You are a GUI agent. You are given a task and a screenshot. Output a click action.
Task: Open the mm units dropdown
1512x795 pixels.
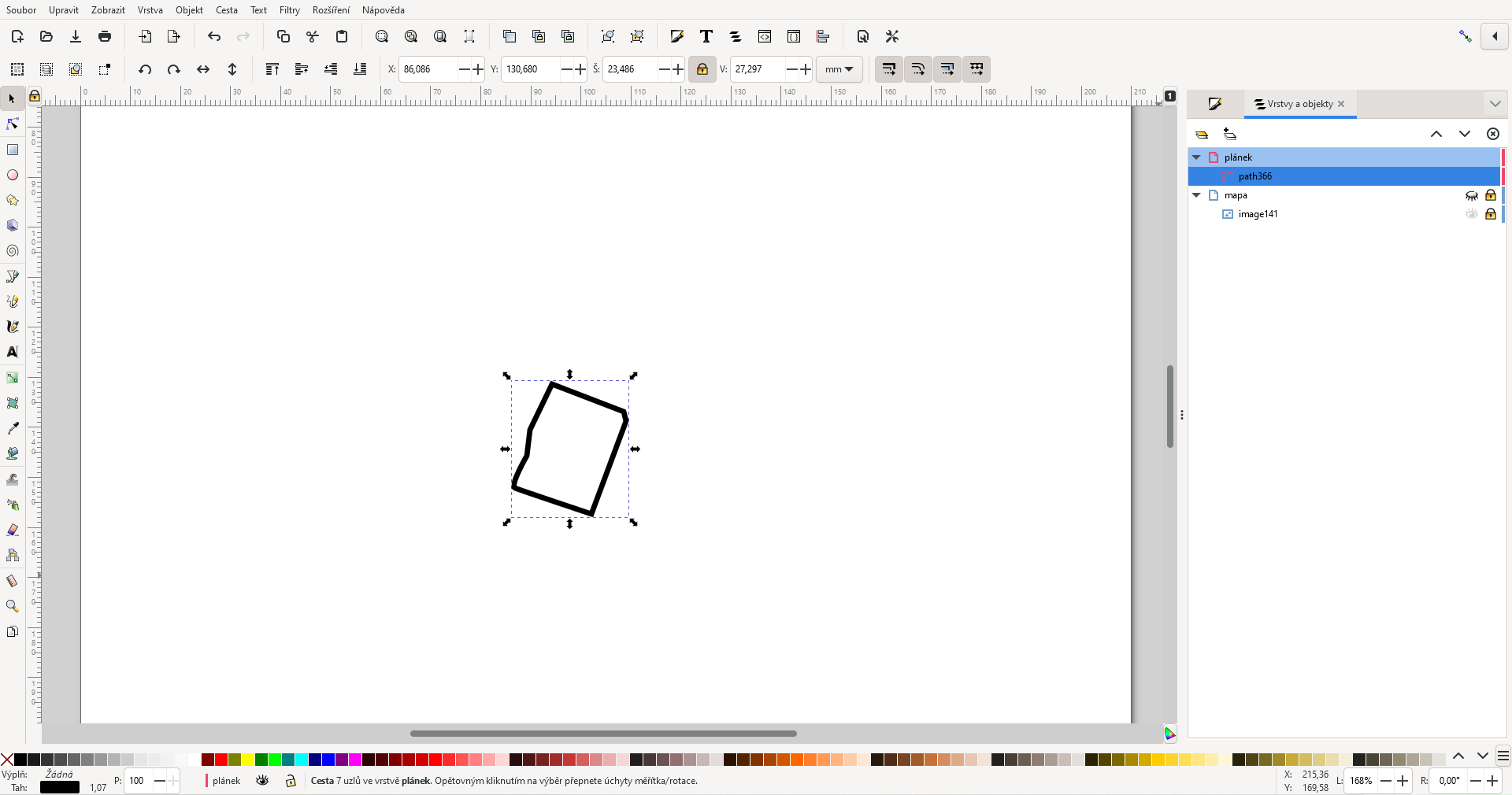[x=839, y=69]
